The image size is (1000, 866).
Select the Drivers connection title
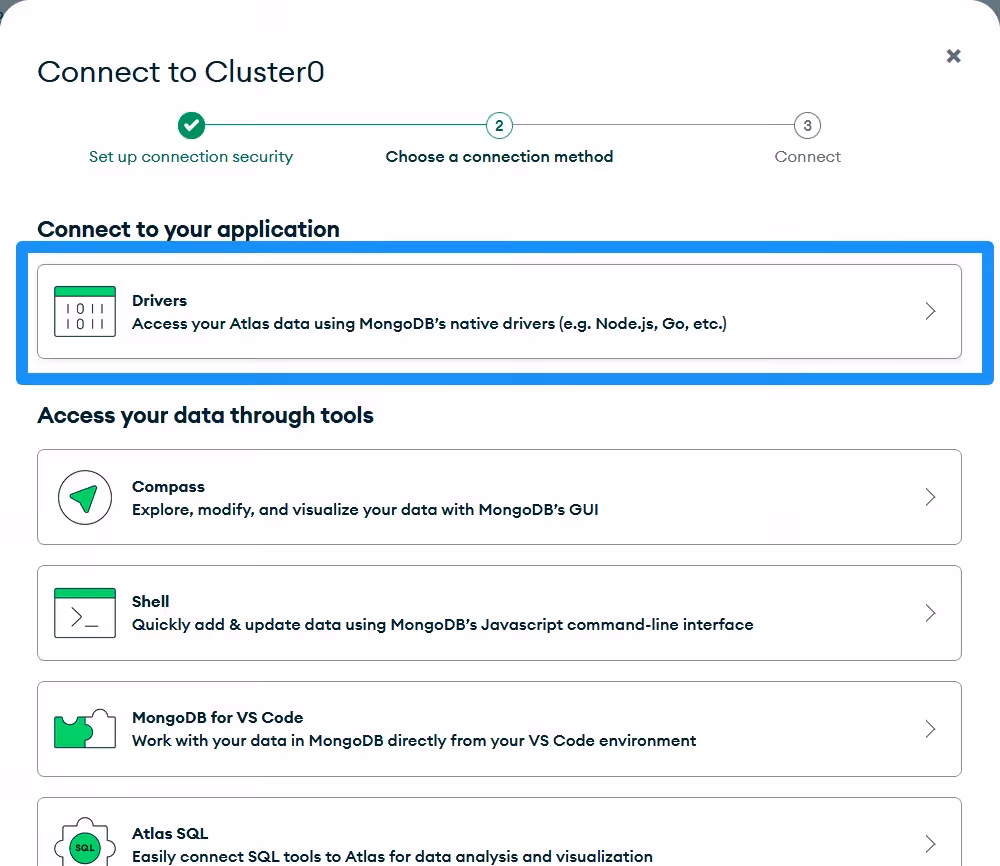(x=159, y=300)
